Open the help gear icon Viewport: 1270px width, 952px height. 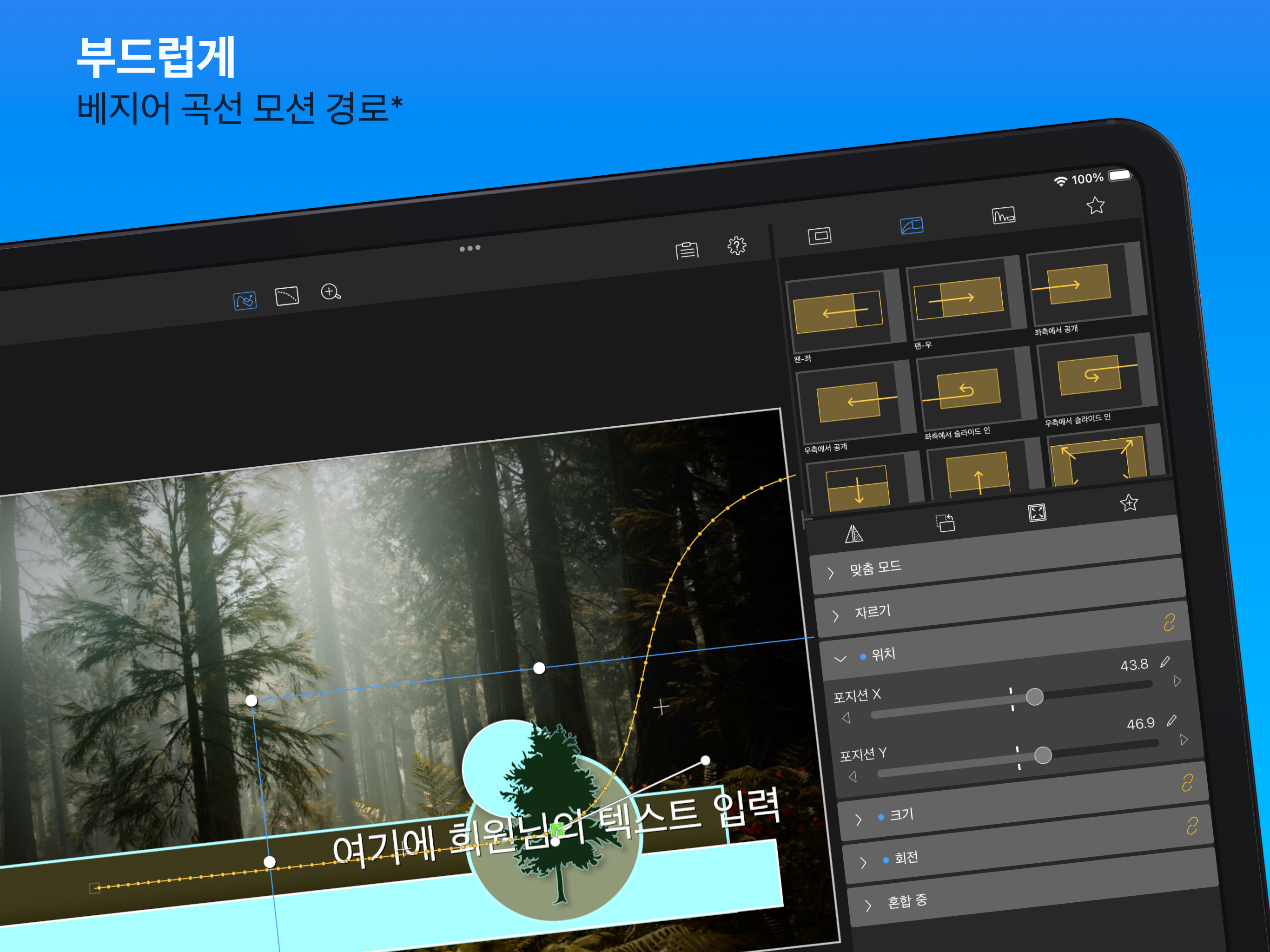(x=737, y=246)
